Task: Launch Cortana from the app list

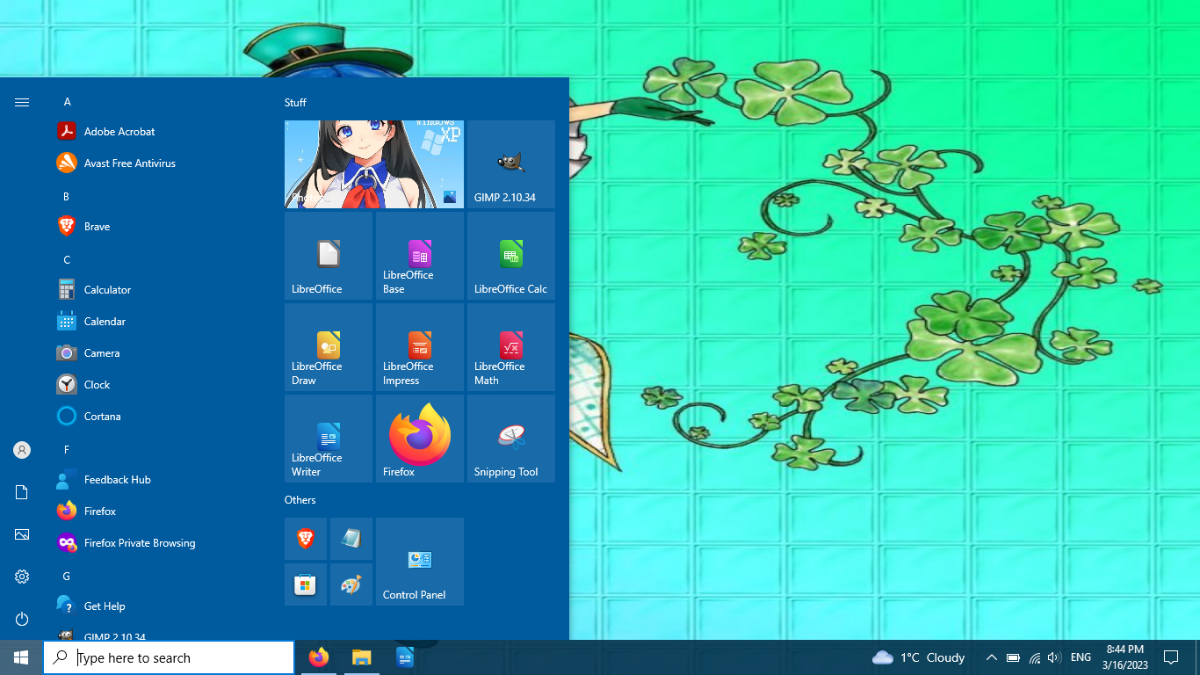Action: coord(160,416)
